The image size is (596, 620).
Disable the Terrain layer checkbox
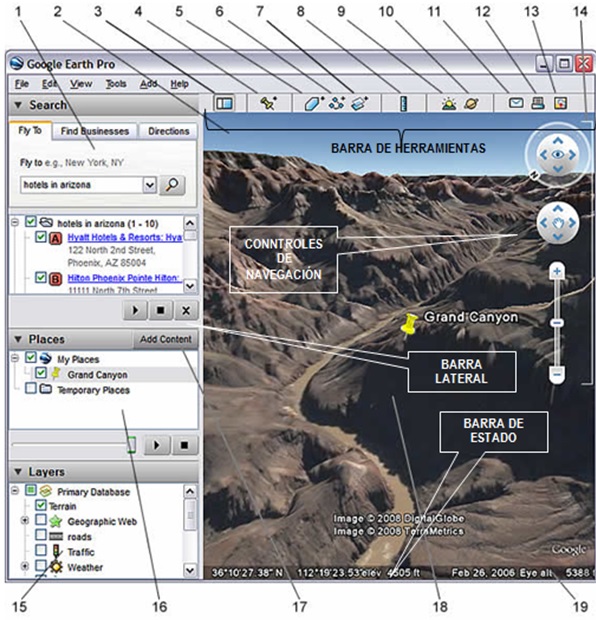coord(41,505)
